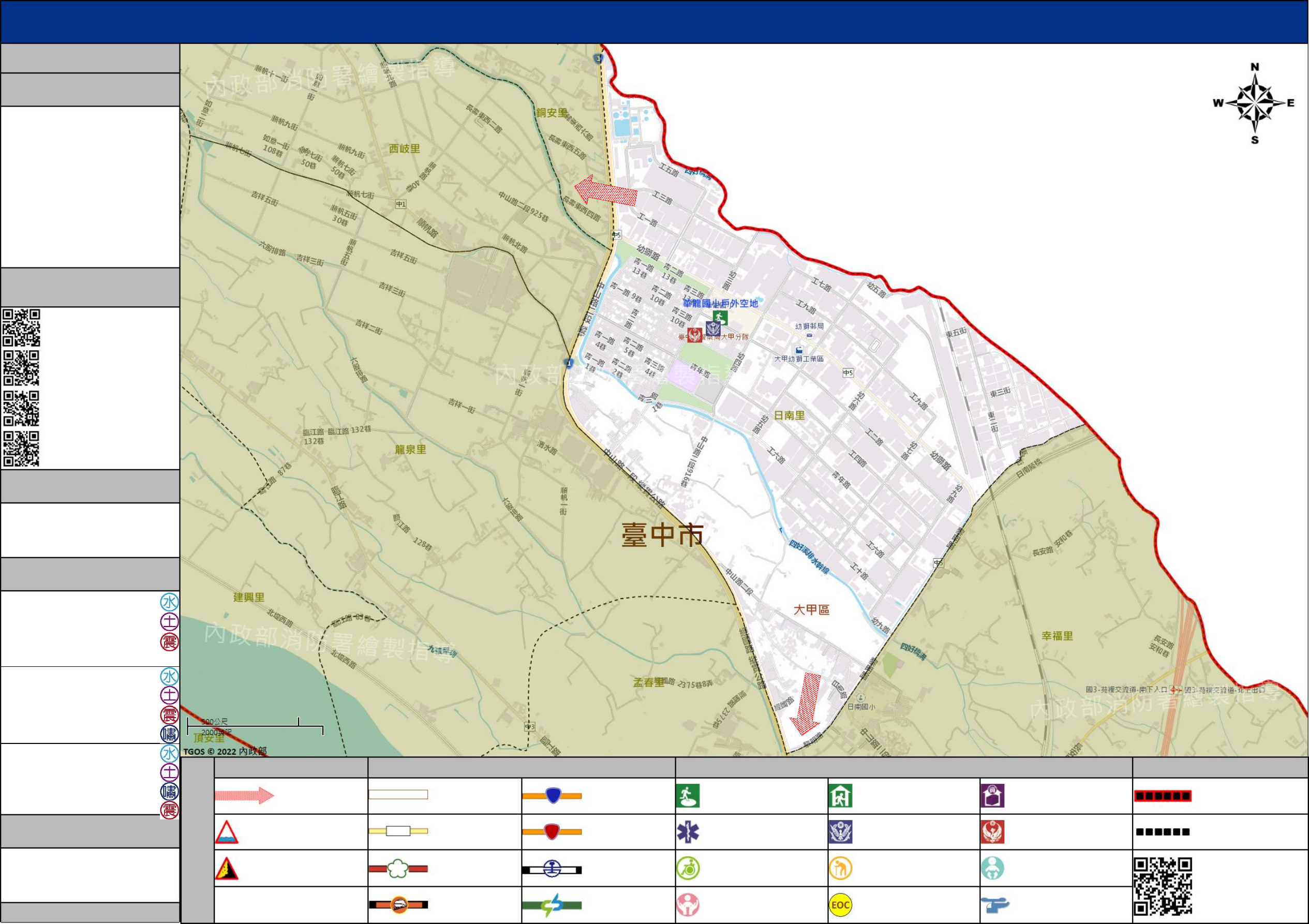The image size is (1309, 924).
Task: Click the 建興里 village label
Action: pos(248,598)
